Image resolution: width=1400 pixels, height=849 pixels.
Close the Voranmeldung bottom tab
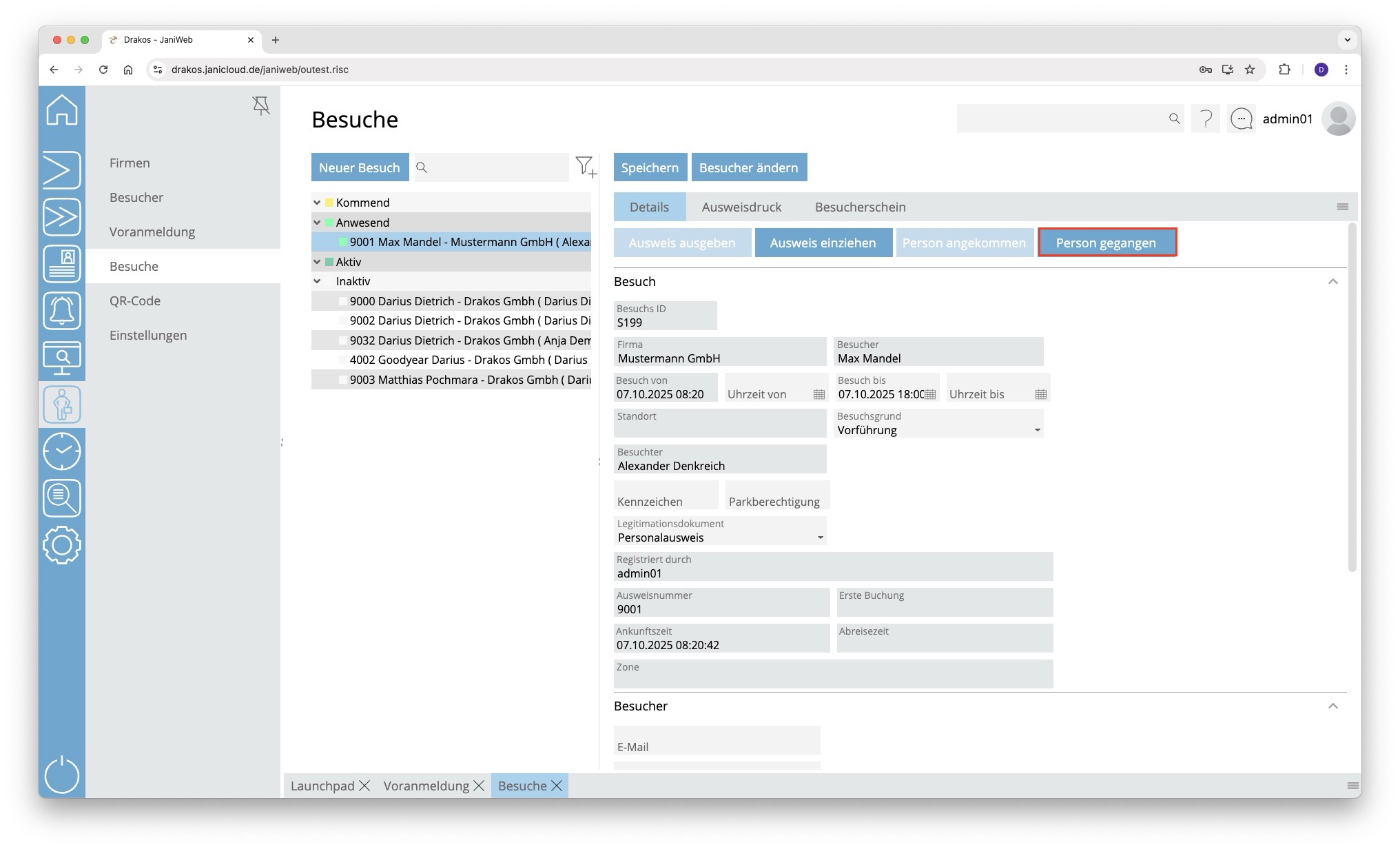[479, 786]
